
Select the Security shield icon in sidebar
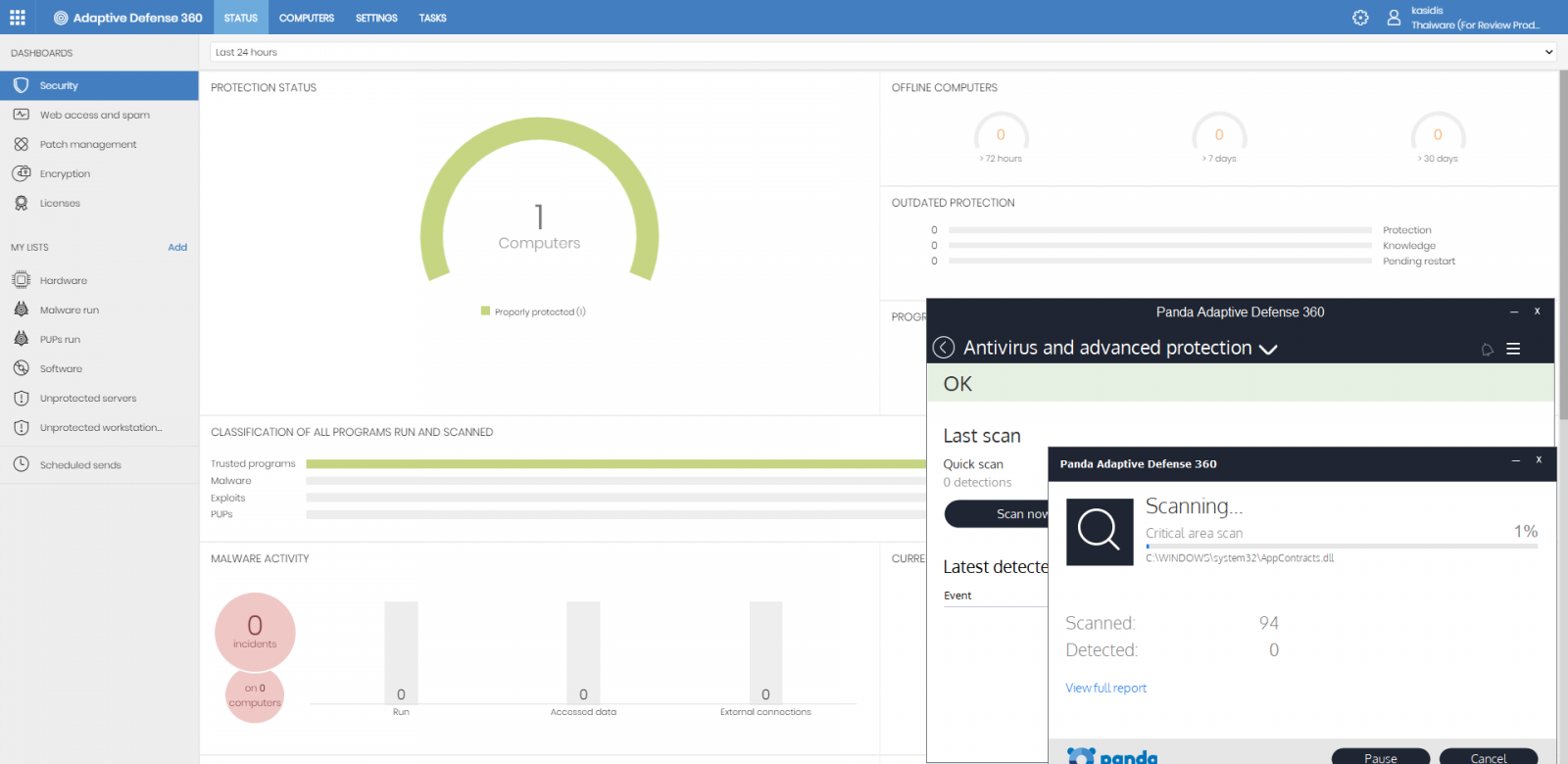coord(22,85)
